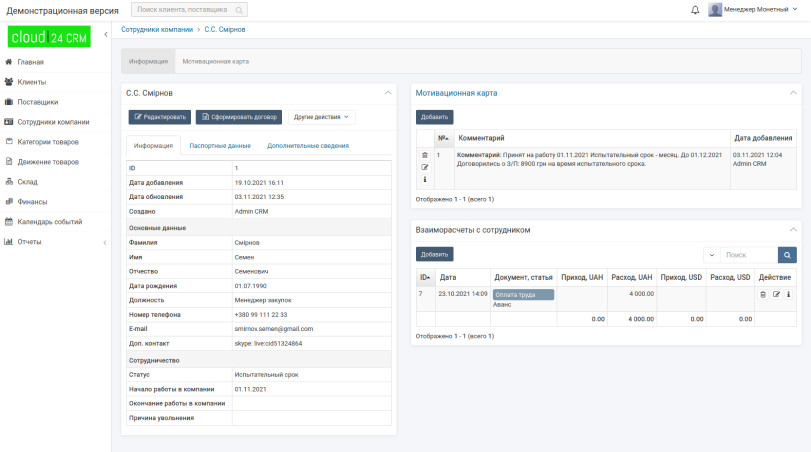Screen dimensions: 811x452
Task: Click the notification bell icon
Action: [x=695, y=10]
